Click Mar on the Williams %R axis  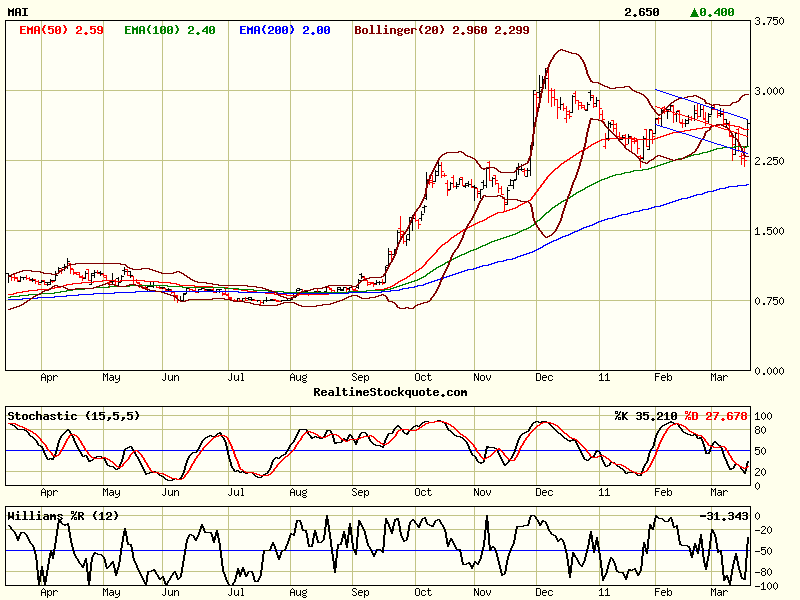point(719,593)
